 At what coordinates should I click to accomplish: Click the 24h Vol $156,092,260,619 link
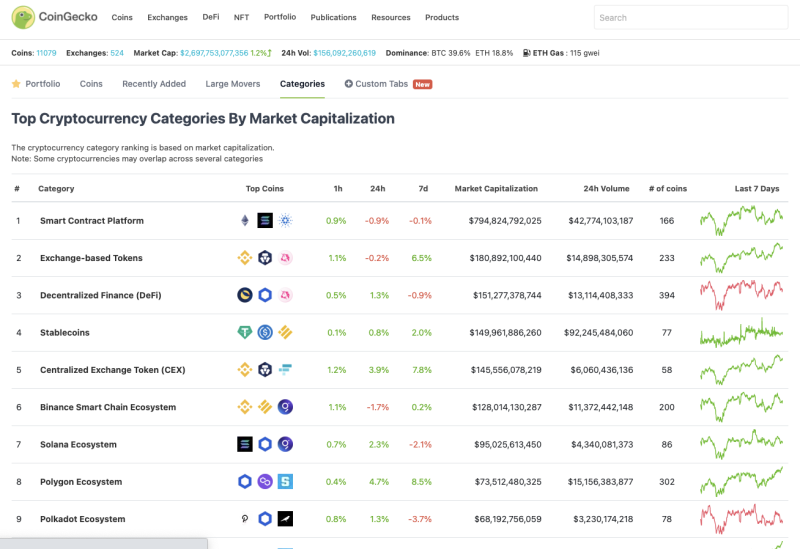(344, 53)
